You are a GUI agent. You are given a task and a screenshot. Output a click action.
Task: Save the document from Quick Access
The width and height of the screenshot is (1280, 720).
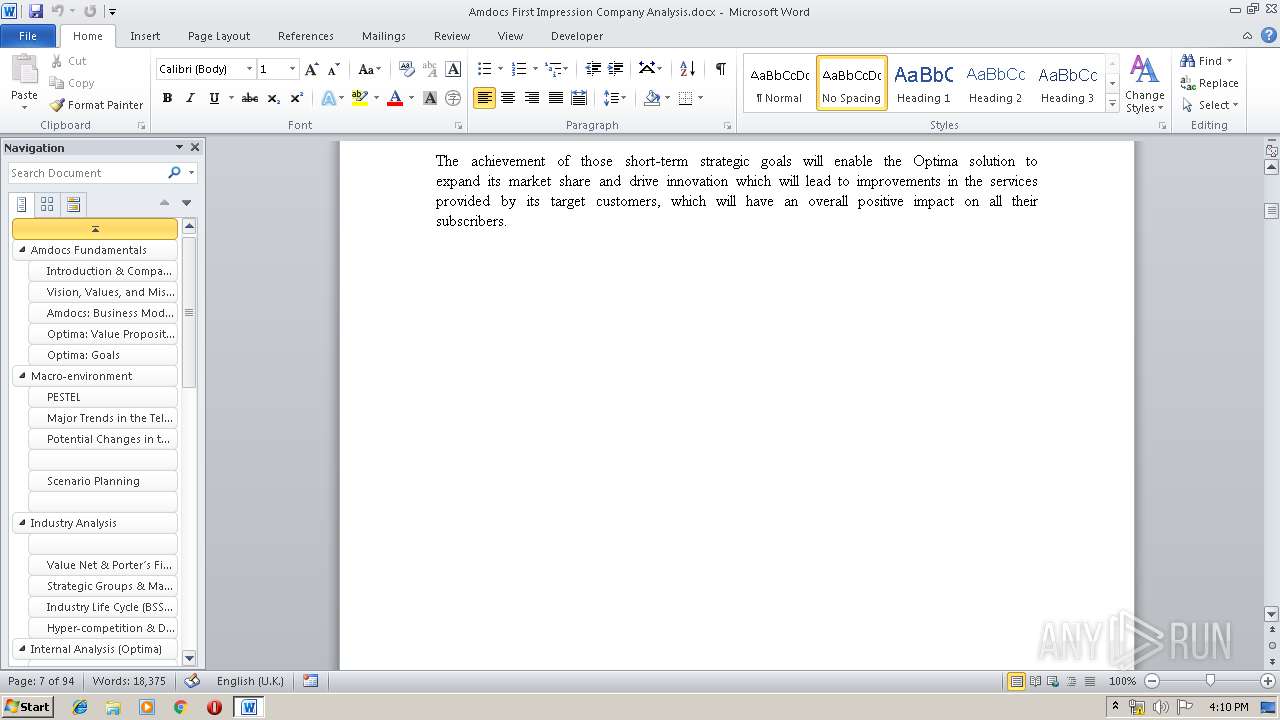36,11
